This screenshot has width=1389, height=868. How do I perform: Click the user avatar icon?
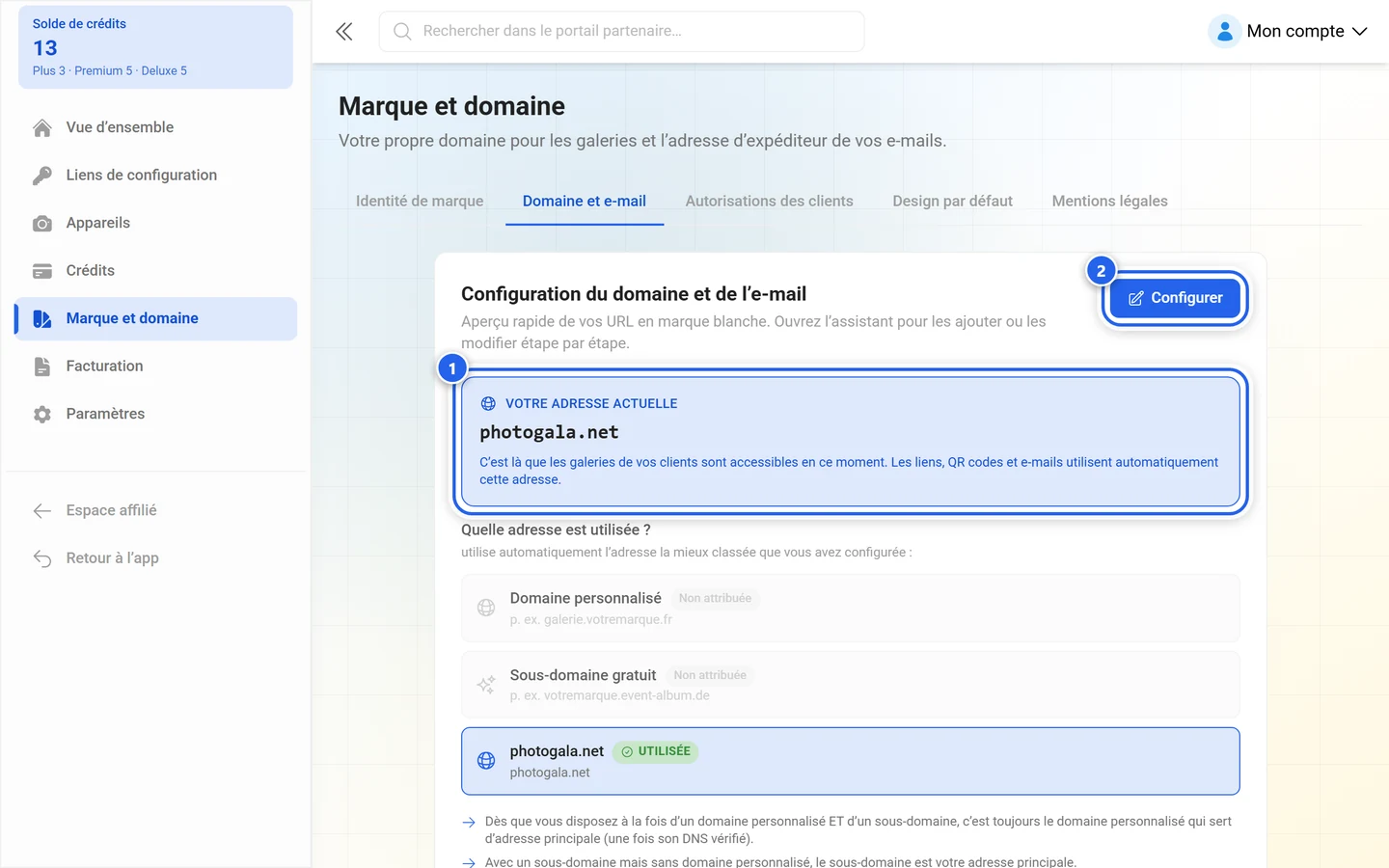coord(1224,32)
